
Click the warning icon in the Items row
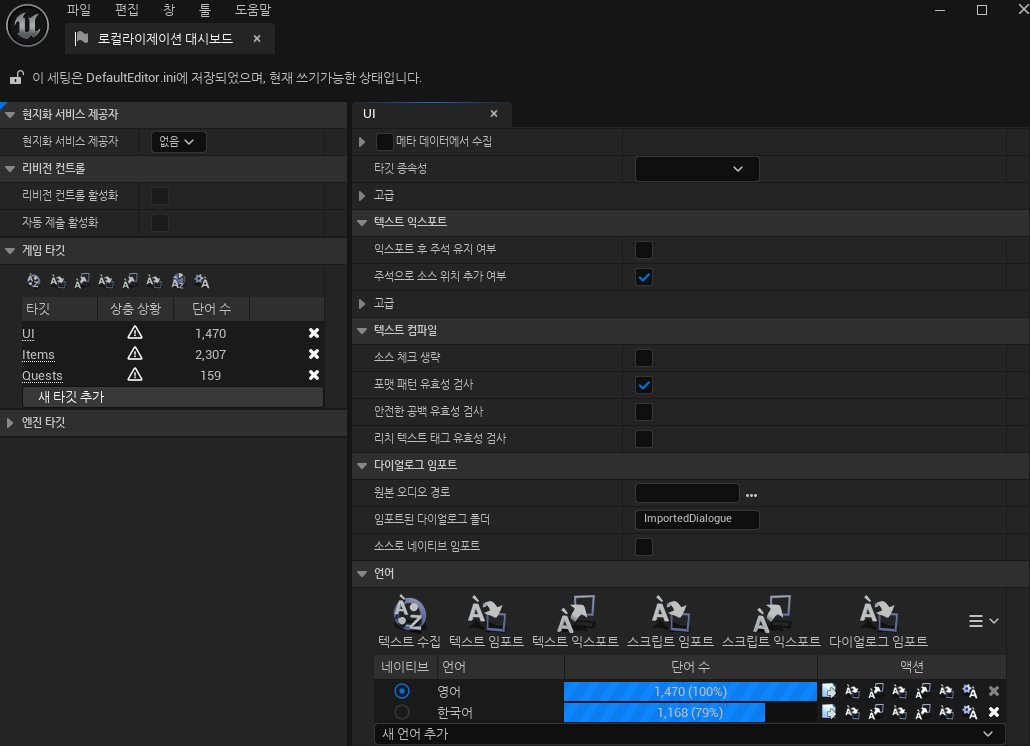click(135, 354)
